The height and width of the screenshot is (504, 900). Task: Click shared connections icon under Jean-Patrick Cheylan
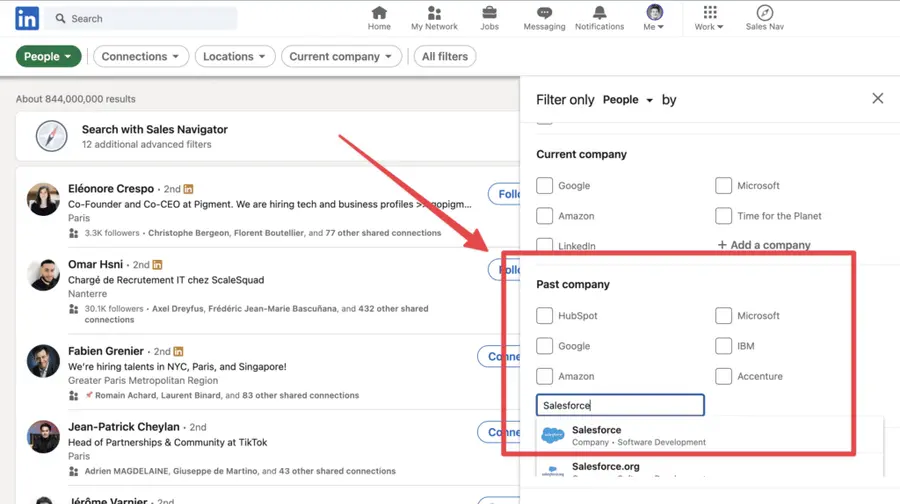tap(73, 471)
